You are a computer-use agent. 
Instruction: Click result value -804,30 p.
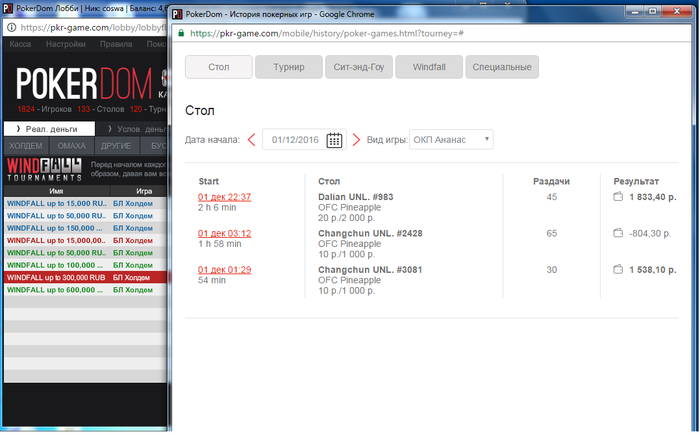point(650,233)
